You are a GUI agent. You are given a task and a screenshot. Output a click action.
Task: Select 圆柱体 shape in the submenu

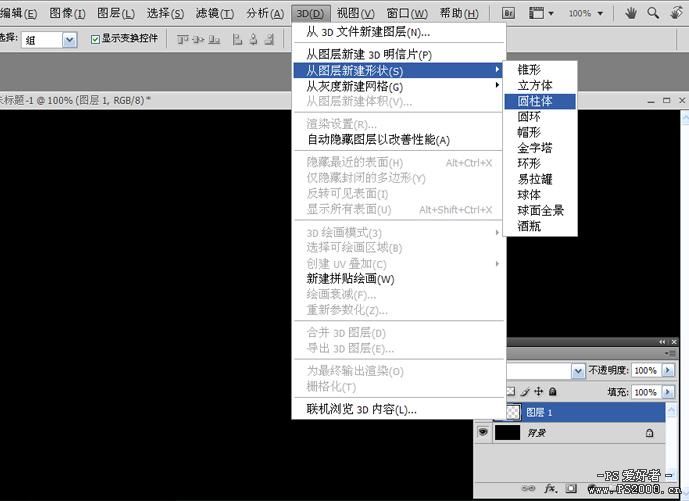click(x=540, y=101)
